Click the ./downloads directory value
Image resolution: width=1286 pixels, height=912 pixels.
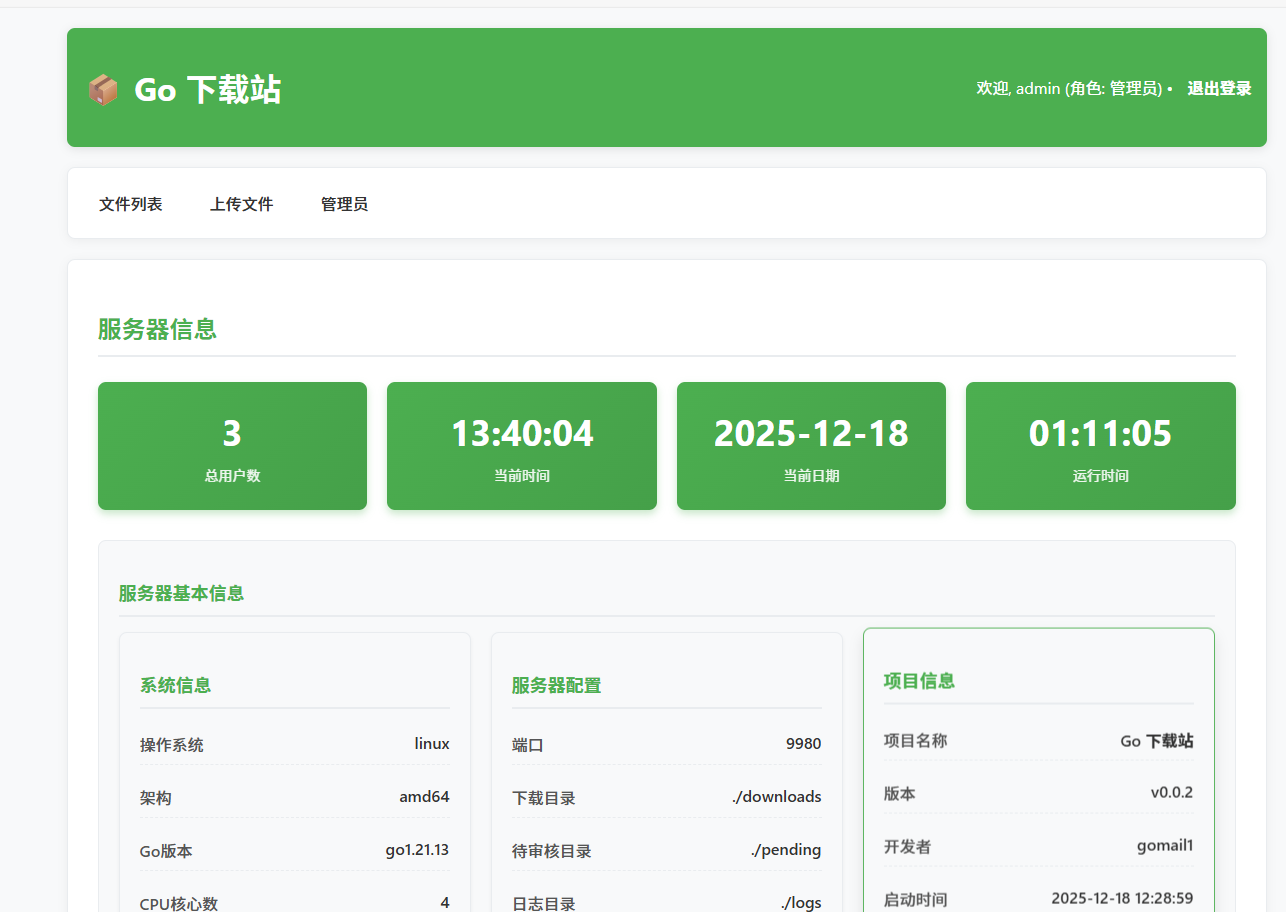[x=776, y=797]
